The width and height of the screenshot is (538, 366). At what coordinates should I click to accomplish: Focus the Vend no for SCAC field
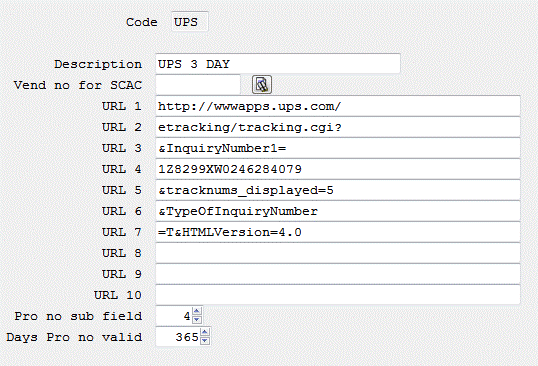198,85
